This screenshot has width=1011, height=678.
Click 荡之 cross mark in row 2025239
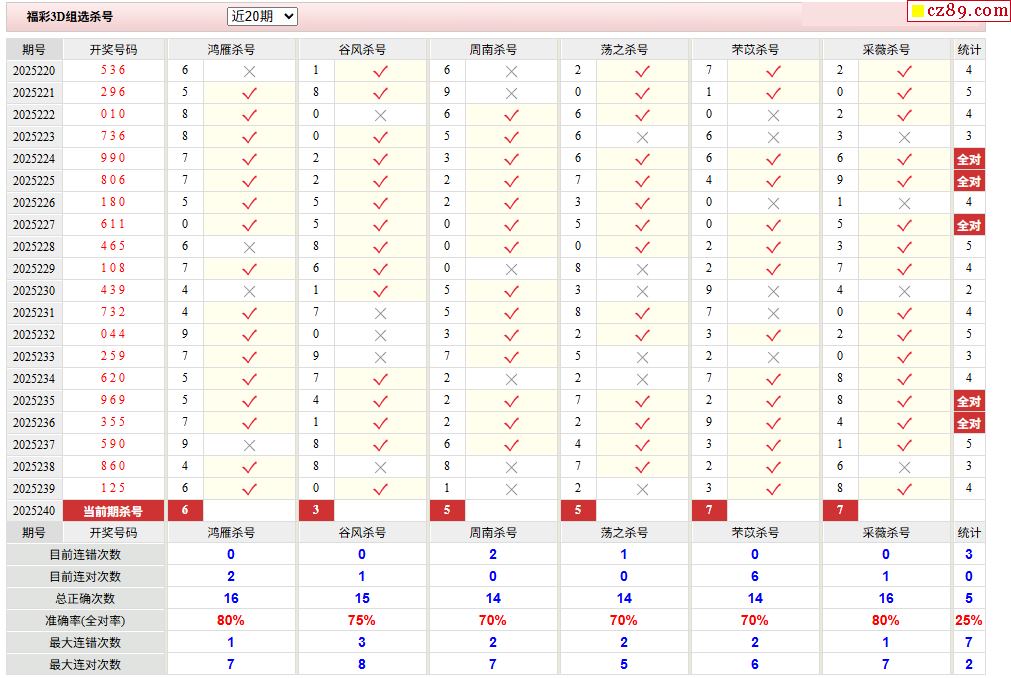coord(642,489)
